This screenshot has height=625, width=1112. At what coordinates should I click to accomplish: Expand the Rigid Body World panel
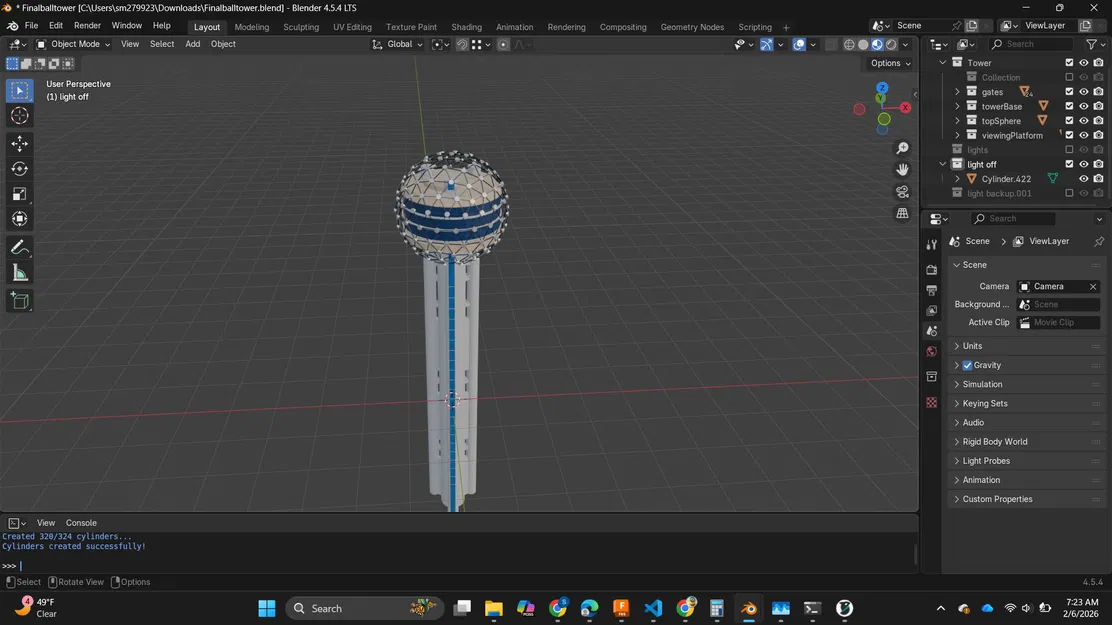[995, 442]
